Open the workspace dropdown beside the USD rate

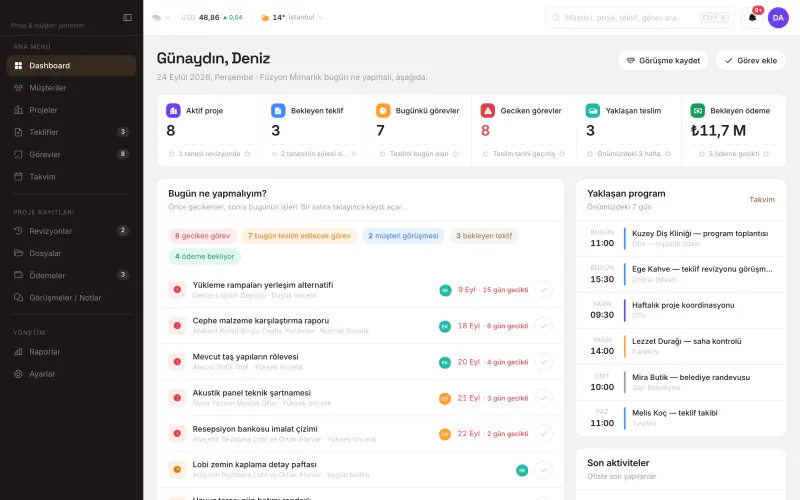[161, 17]
